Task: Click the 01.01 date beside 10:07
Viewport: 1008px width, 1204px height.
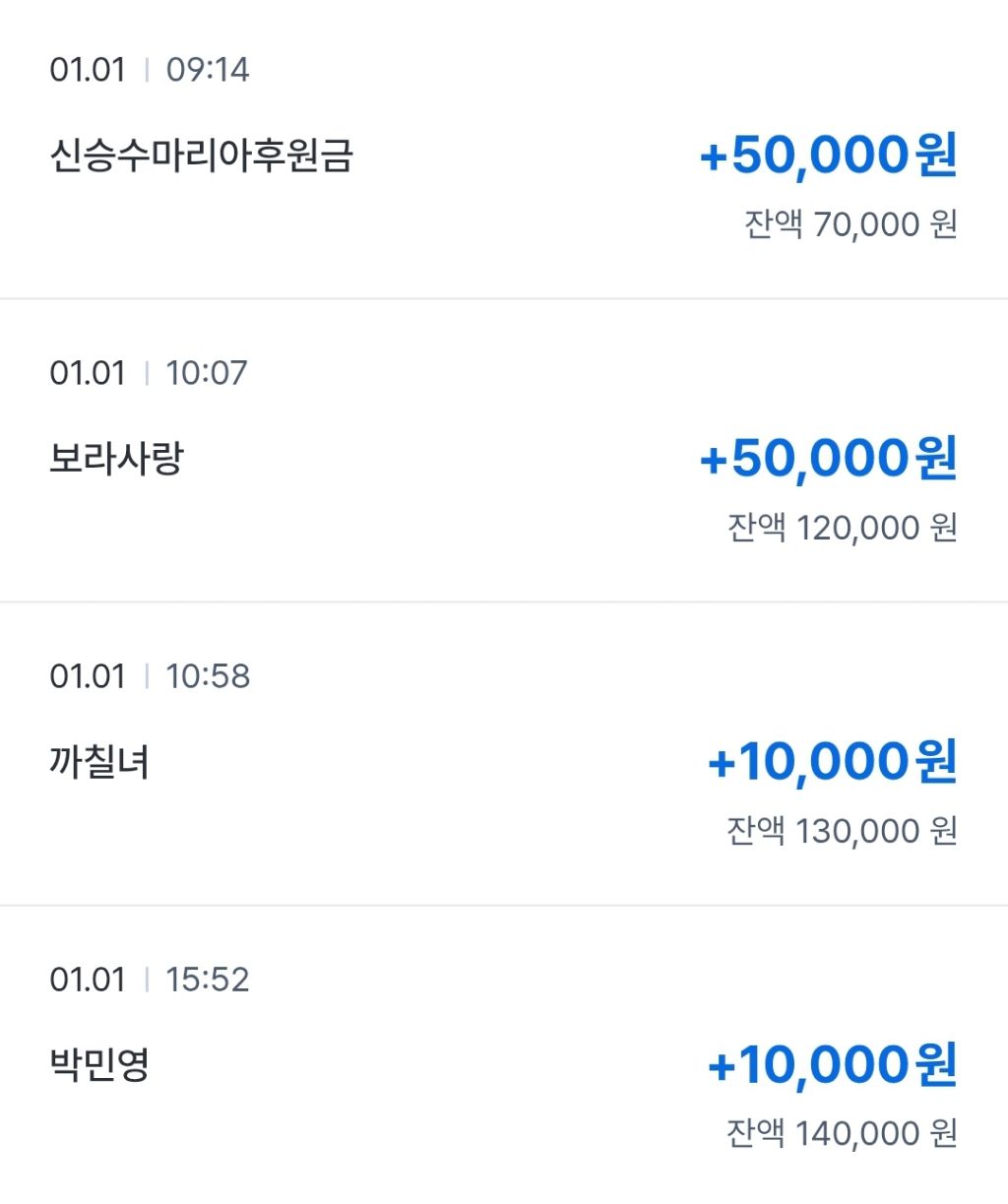Action: click(x=88, y=373)
